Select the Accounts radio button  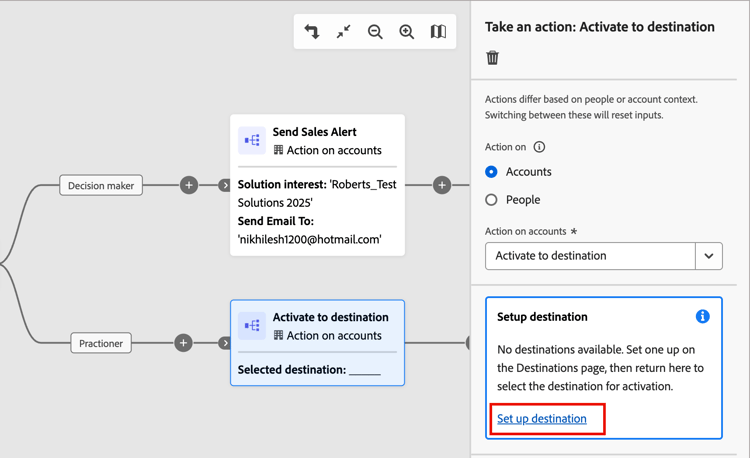point(491,172)
